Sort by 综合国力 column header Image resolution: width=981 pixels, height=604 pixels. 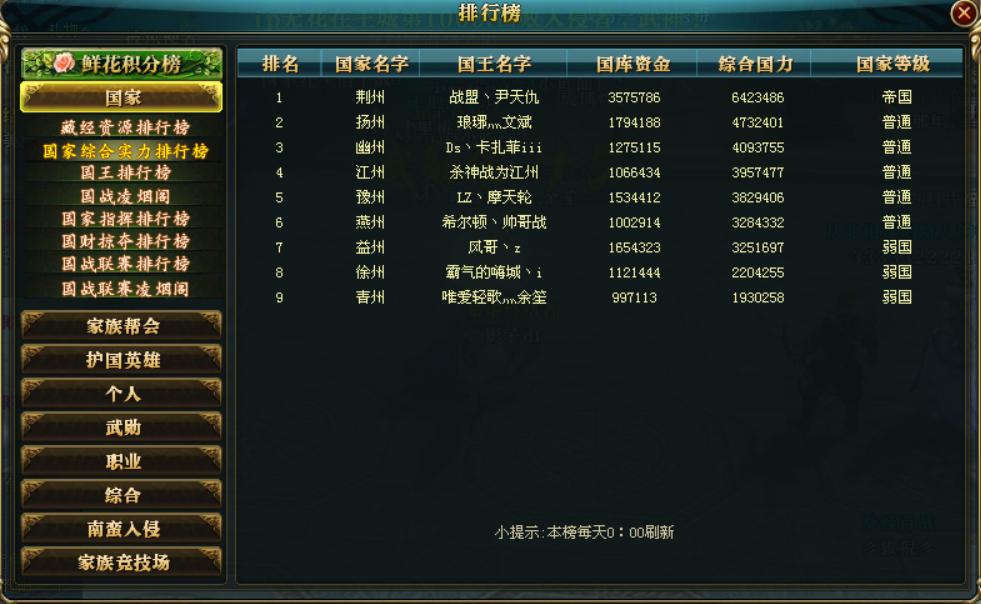click(x=755, y=64)
